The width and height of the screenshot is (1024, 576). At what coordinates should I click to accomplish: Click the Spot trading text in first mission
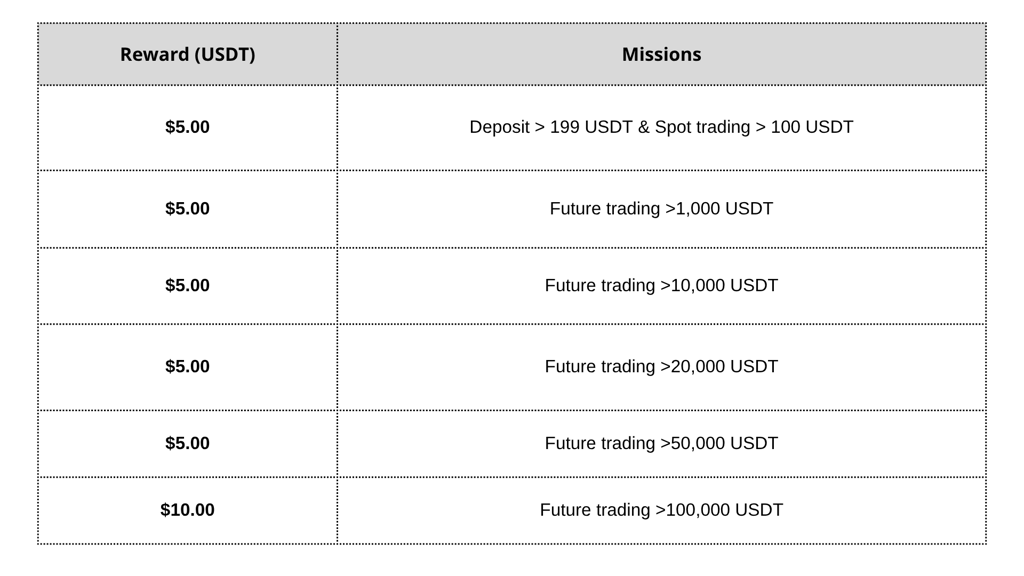point(703,127)
